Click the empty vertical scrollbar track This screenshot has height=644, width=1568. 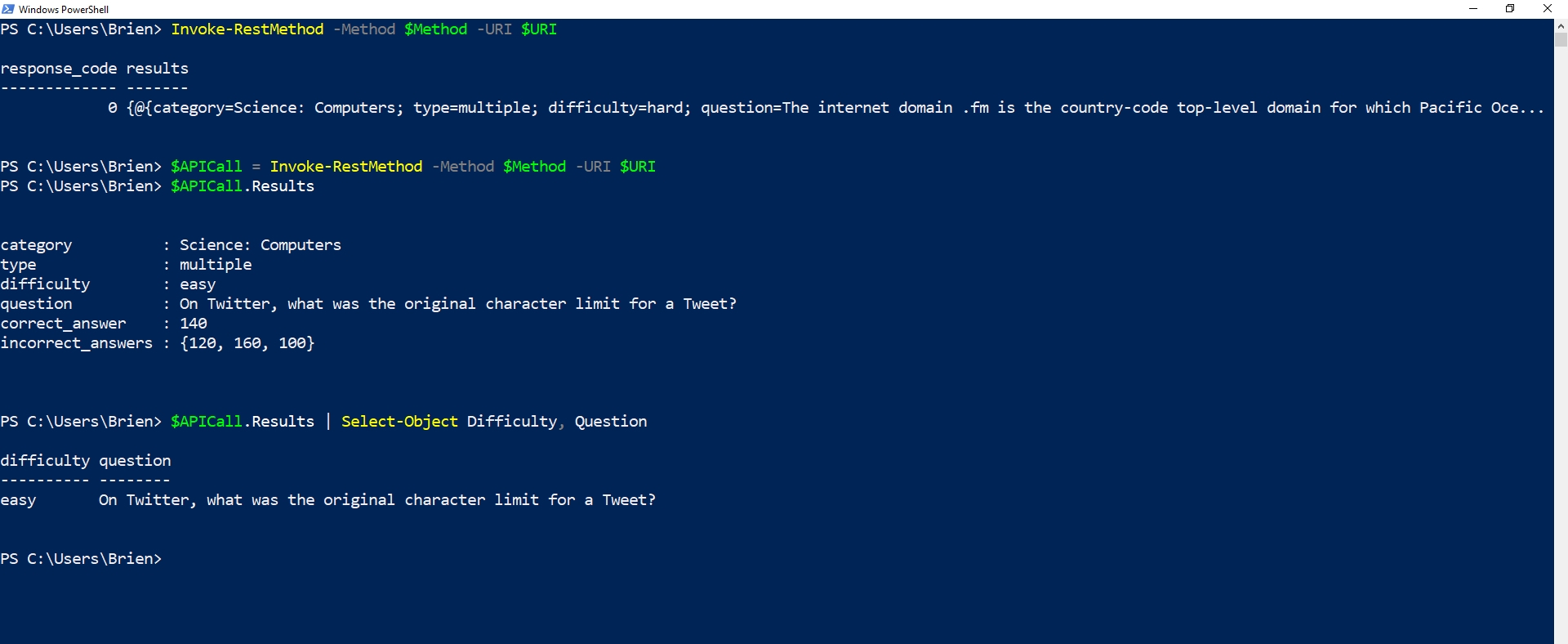pyautogui.click(x=1561, y=343)
